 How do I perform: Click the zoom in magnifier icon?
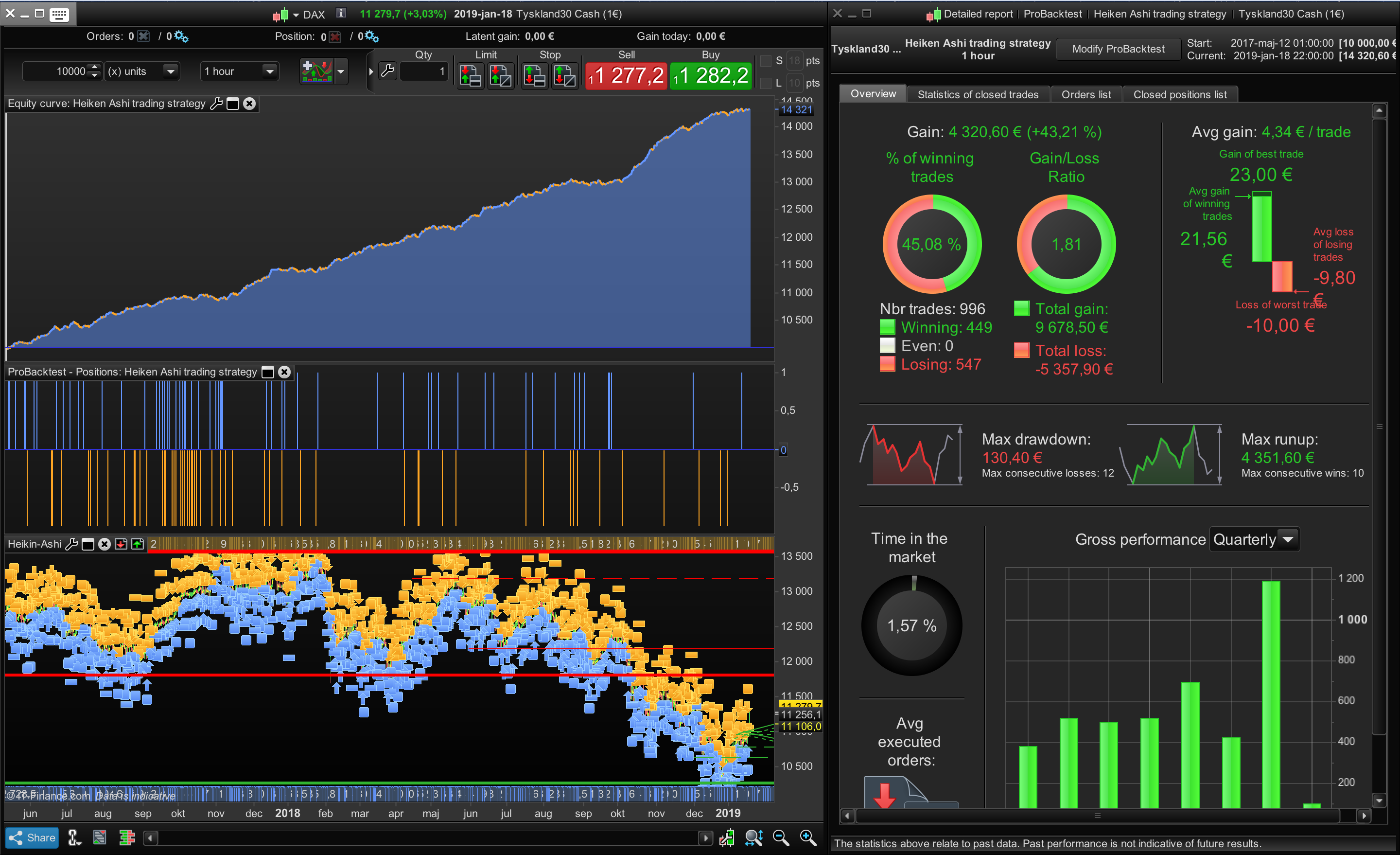click(807, 837)
